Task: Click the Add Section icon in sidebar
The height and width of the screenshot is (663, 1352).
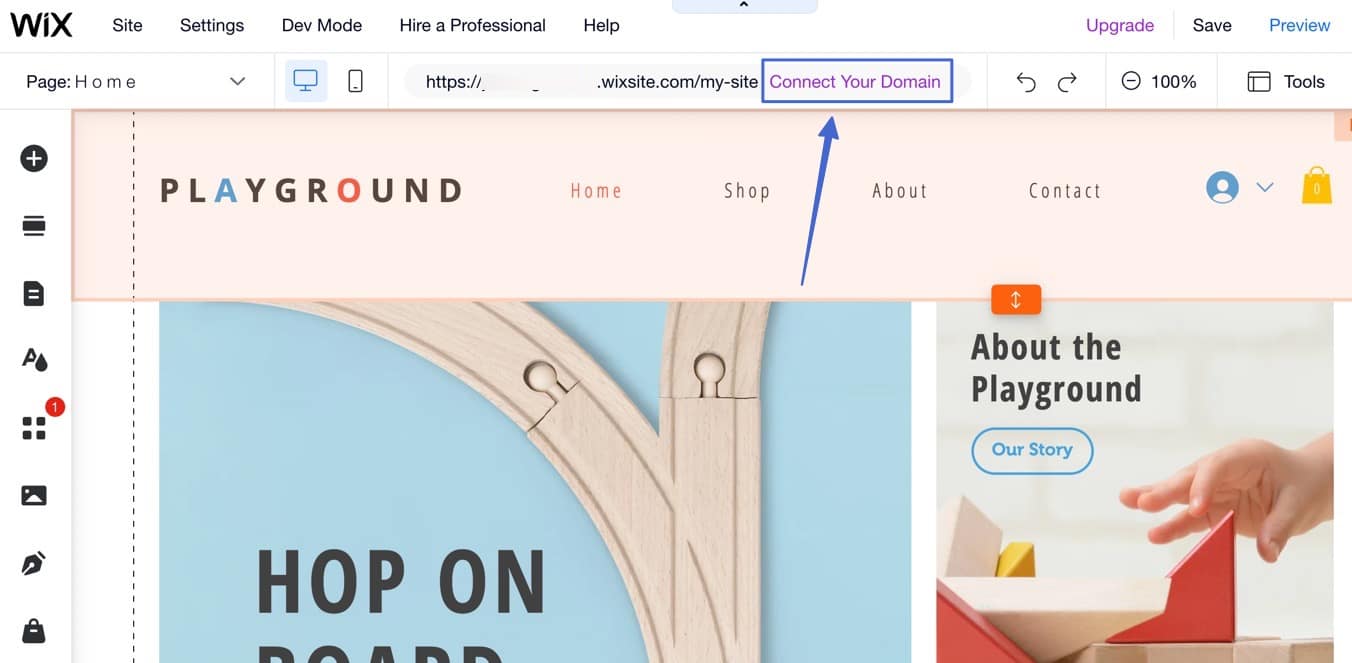Action: click(34, 225)
